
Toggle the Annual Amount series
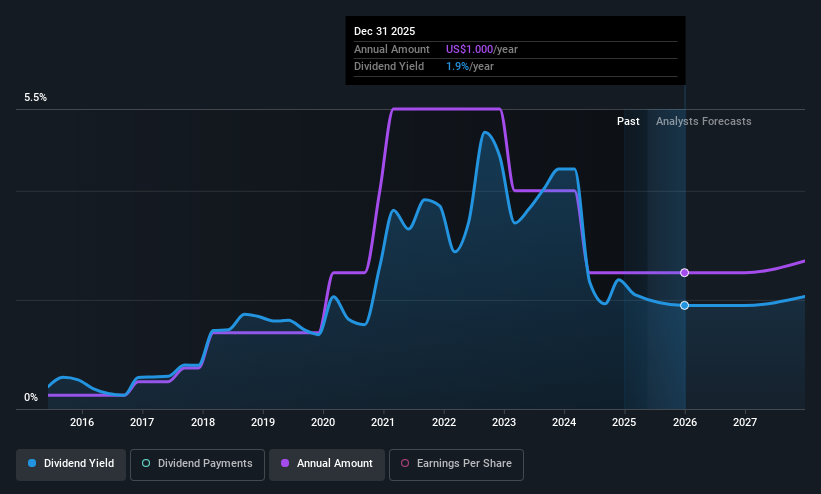327,465
